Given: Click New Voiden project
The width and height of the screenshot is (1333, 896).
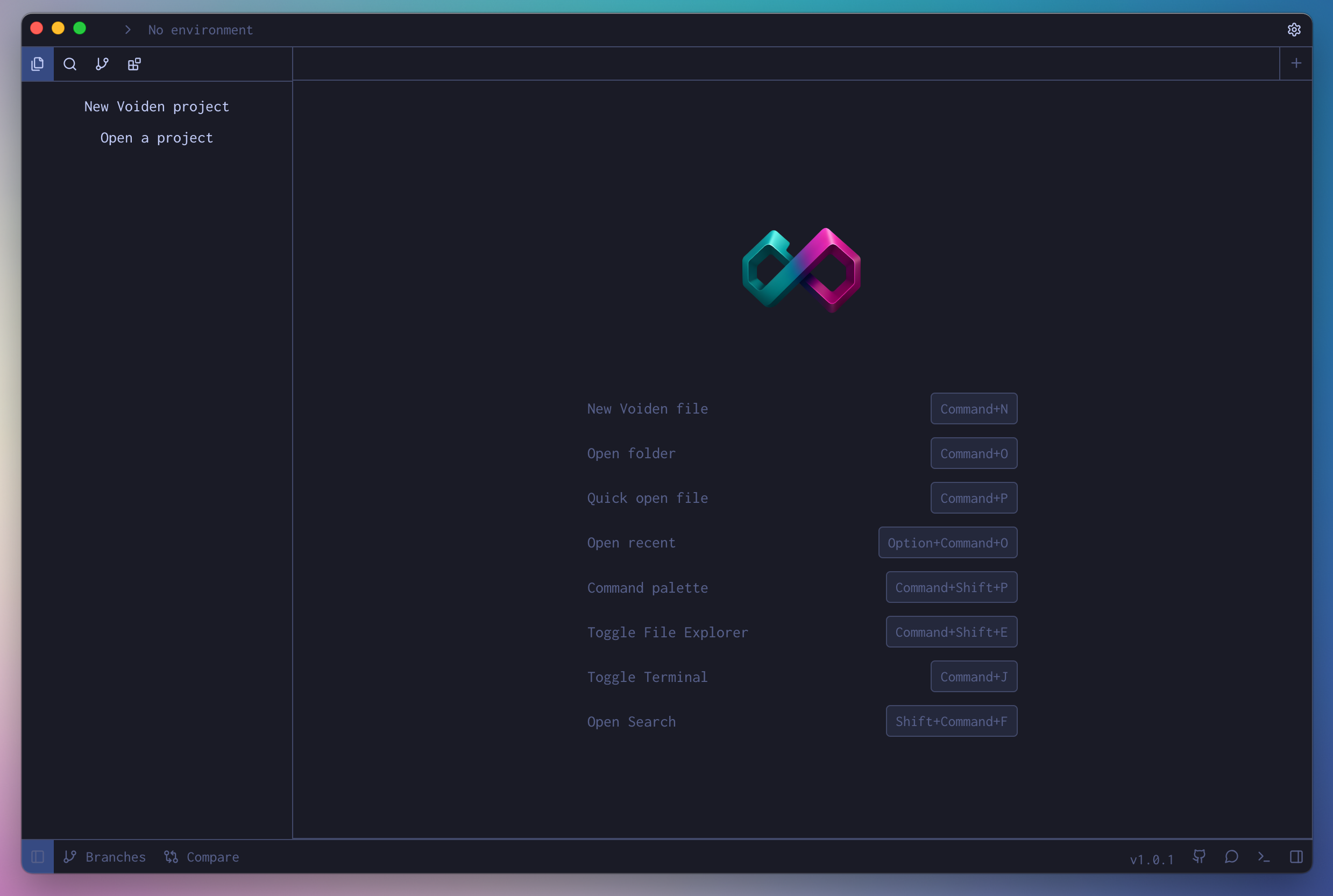Looking at the screenshot, I should [157, 106].
